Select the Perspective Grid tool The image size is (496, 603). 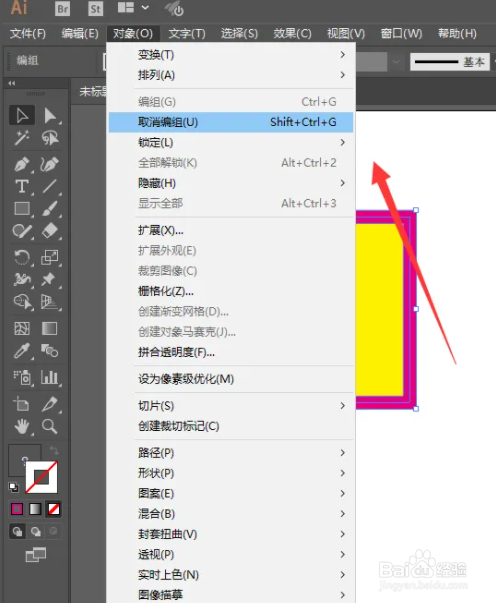point(50,302)
